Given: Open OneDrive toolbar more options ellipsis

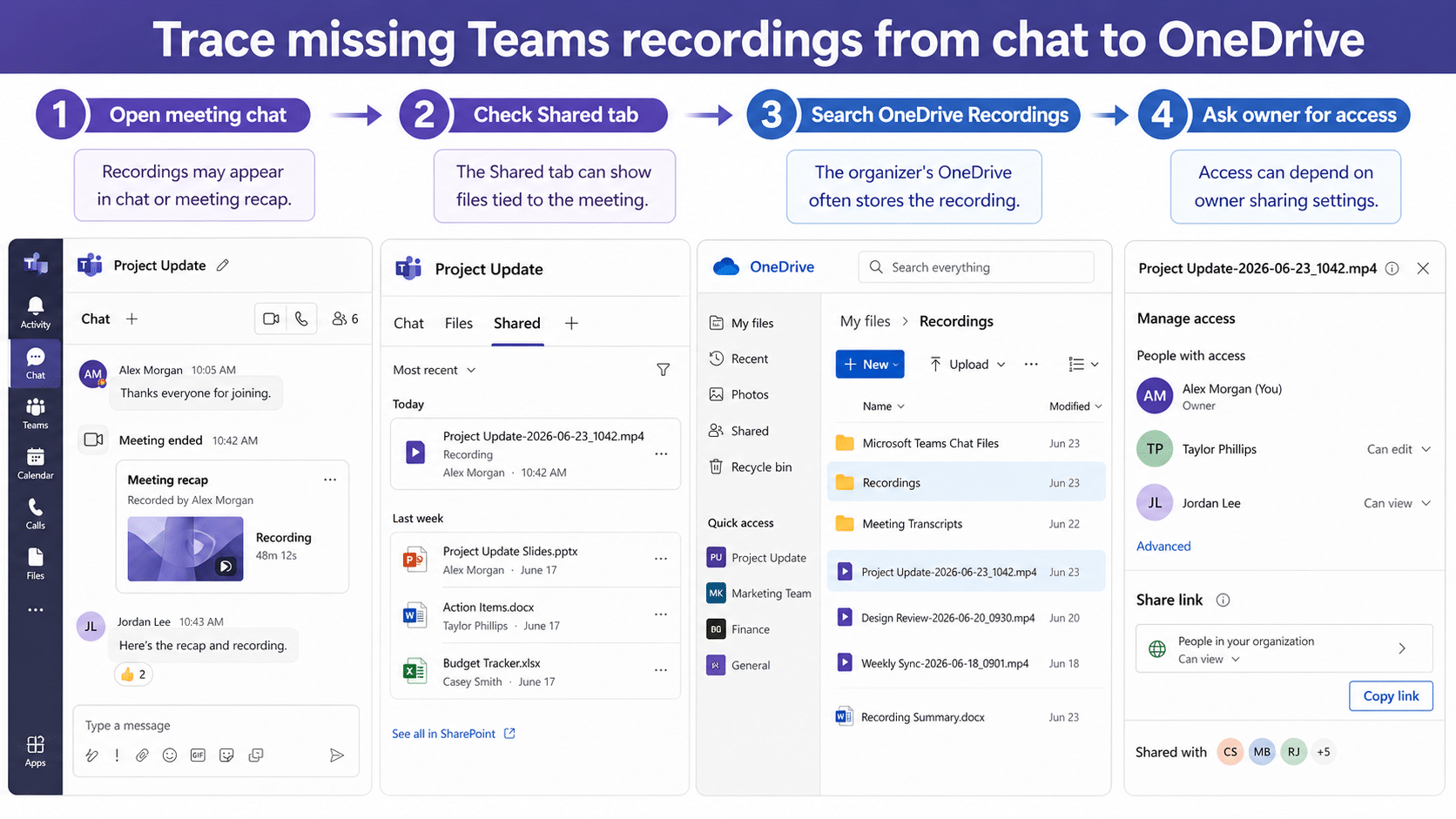Looking at the screenshot, I should pos(1031,365).
